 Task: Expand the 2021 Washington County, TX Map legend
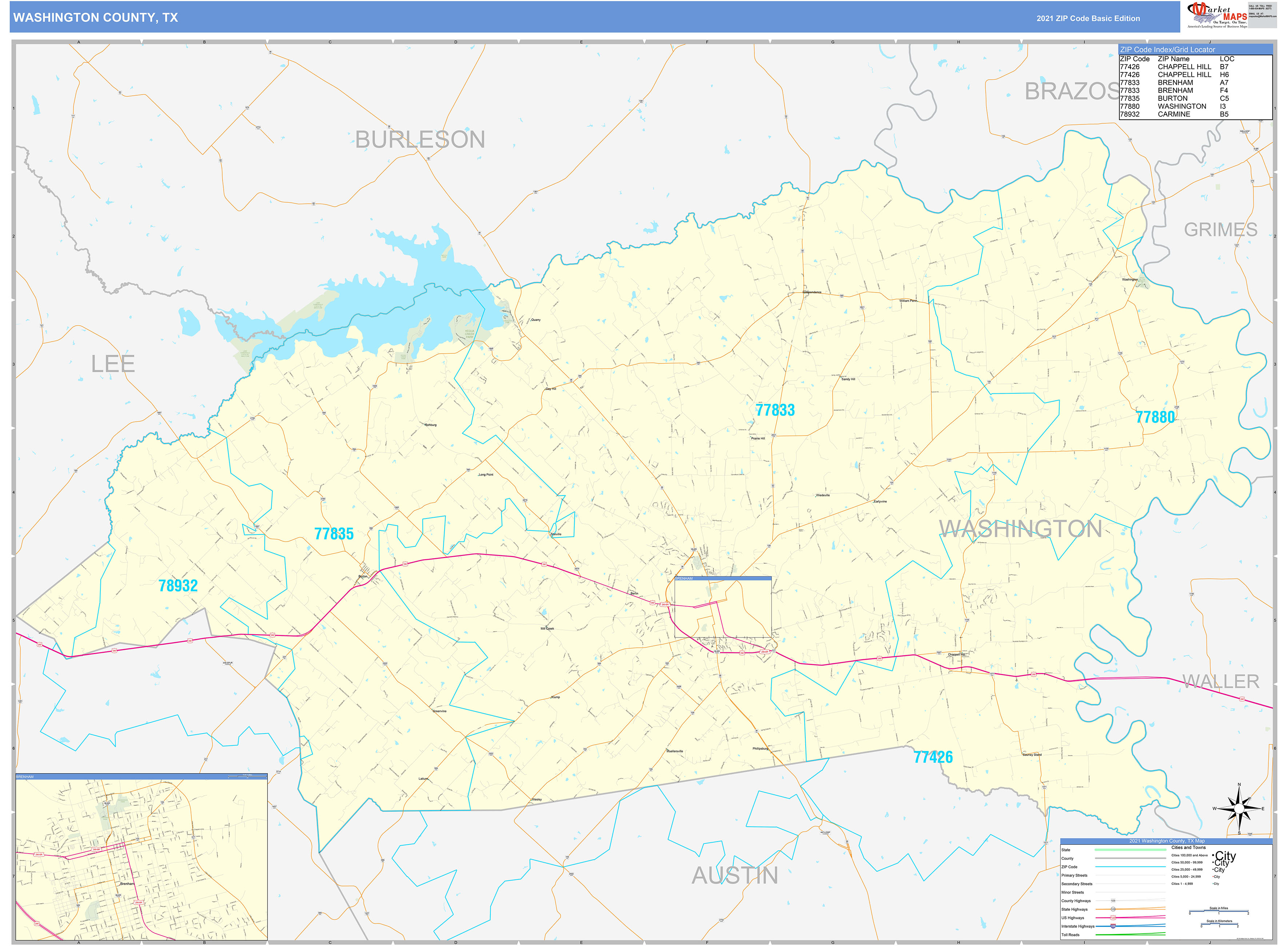1167,840
